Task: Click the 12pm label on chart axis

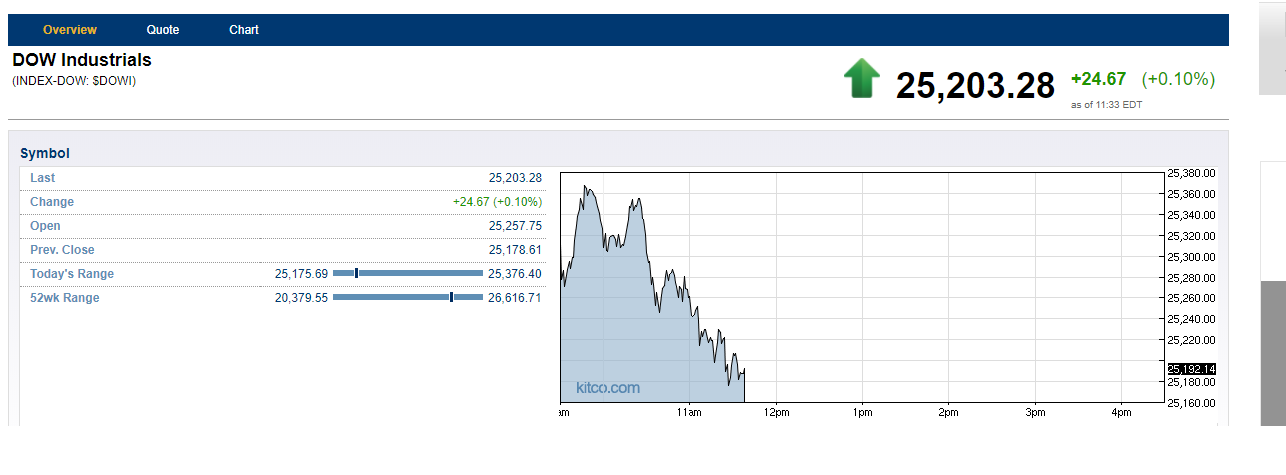Action: [x=776, y=412]
